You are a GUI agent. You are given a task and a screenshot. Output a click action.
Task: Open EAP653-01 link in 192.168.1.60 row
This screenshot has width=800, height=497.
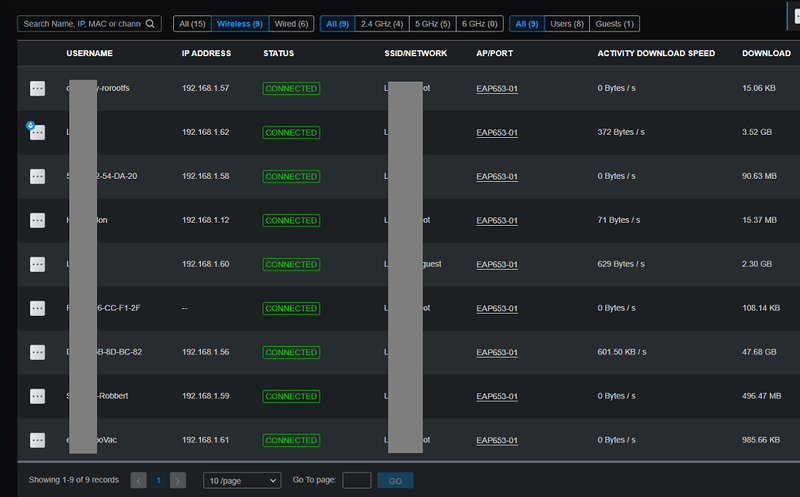point(497,264)
